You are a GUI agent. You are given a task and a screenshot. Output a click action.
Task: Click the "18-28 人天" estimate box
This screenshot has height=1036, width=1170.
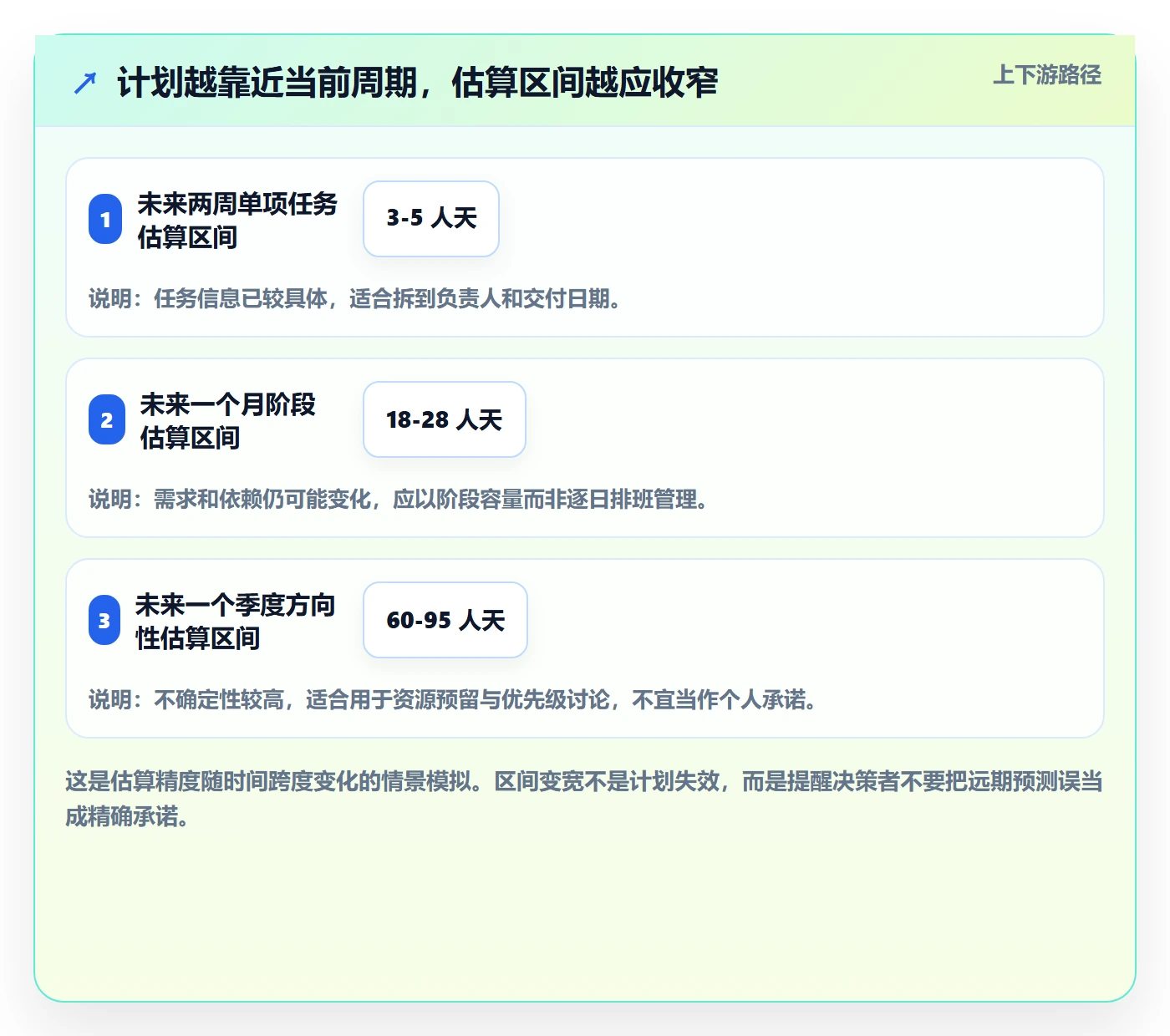[x=445, y=419]
